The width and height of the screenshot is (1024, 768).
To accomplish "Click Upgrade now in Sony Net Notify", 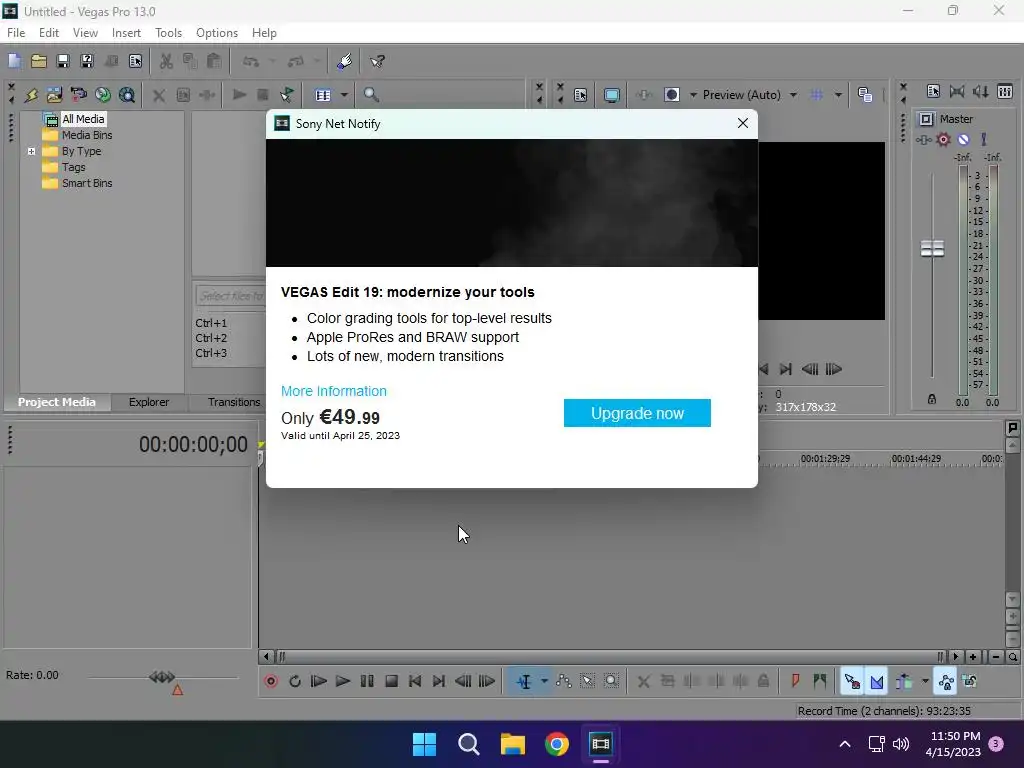I will coord(637,413).
